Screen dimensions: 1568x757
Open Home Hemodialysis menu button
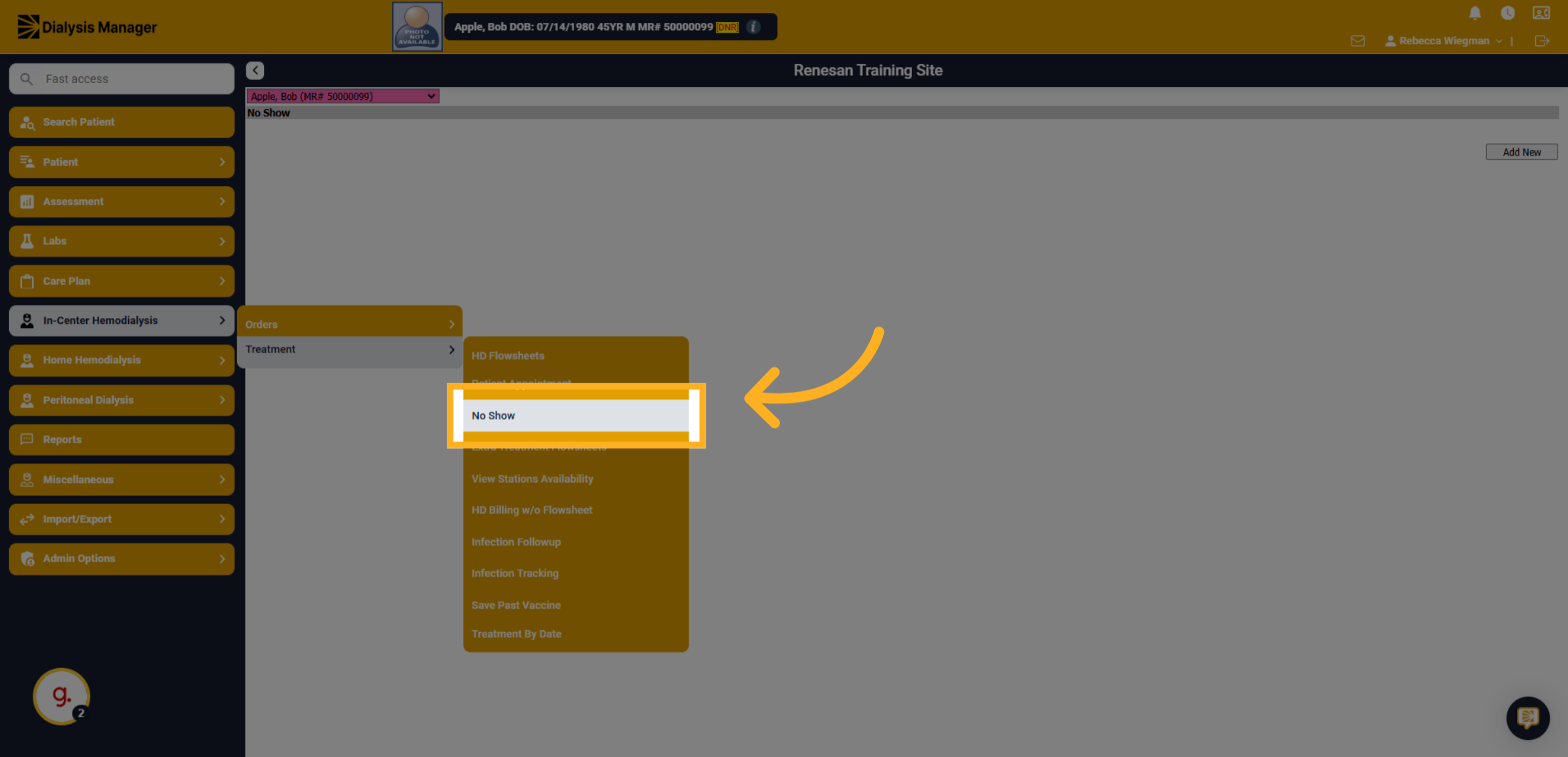click(x=122, y=360)
